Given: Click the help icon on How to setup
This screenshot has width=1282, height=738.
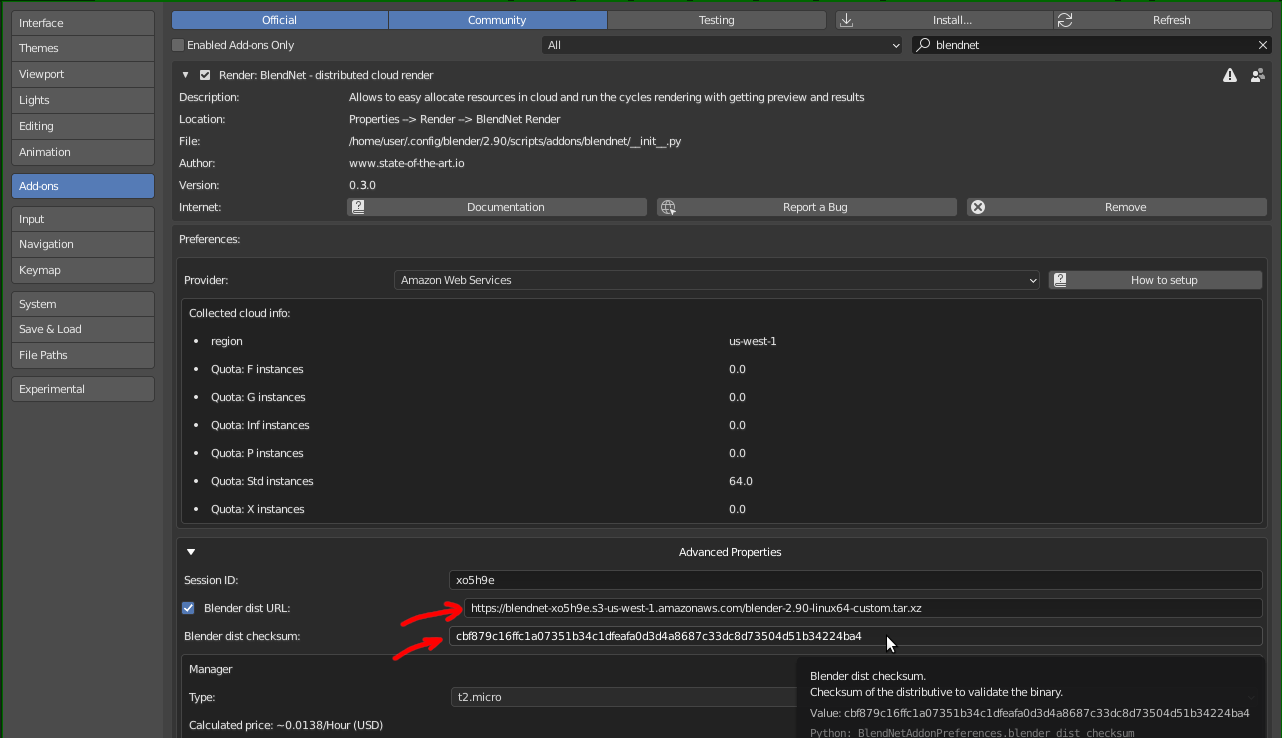Looking at the screenshot, I should pyautogui.click(x=1060, y=280).
